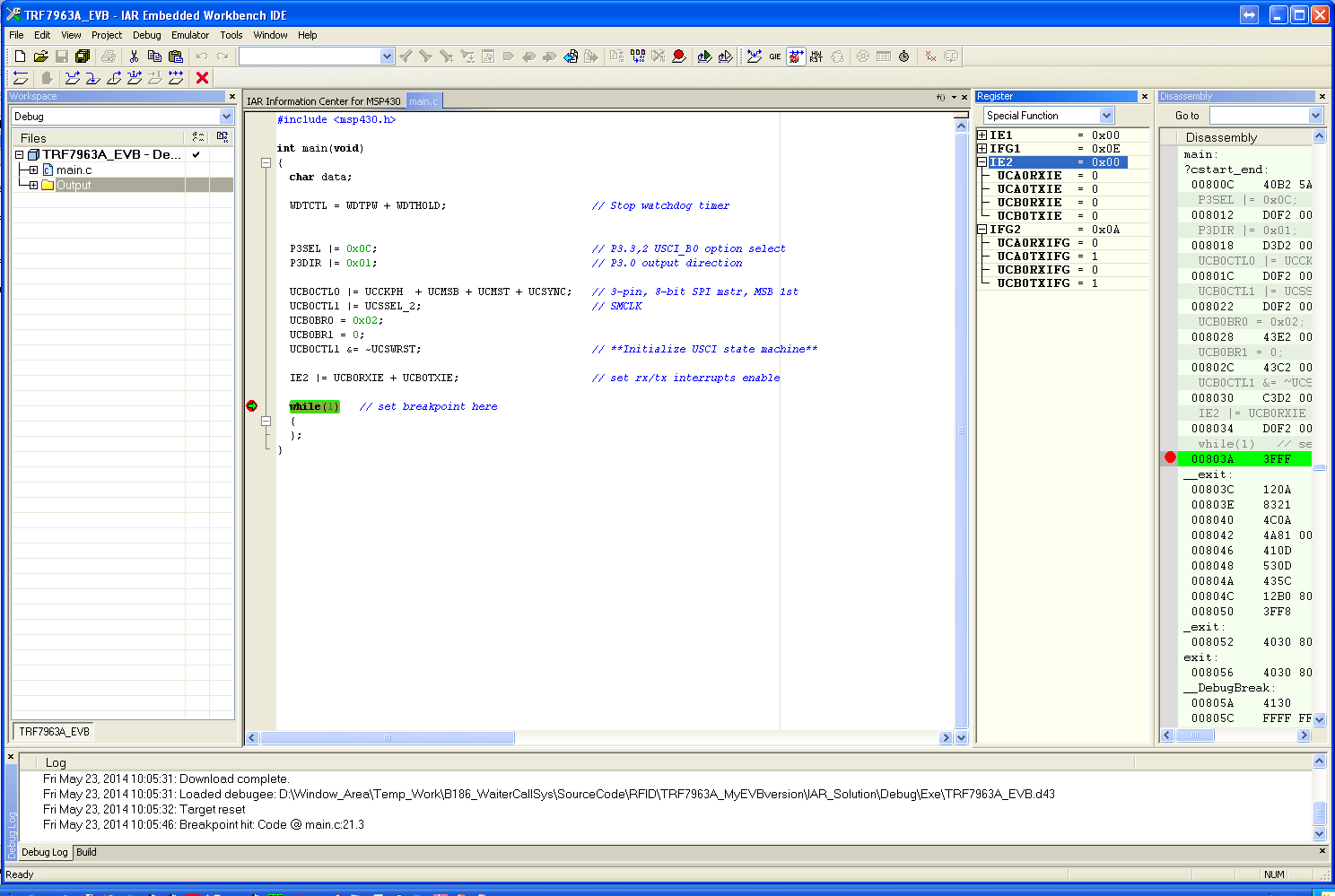Select IAR Information Center for MSP430 tab
The image size is (1335, 896).
(x=324, y=101)
